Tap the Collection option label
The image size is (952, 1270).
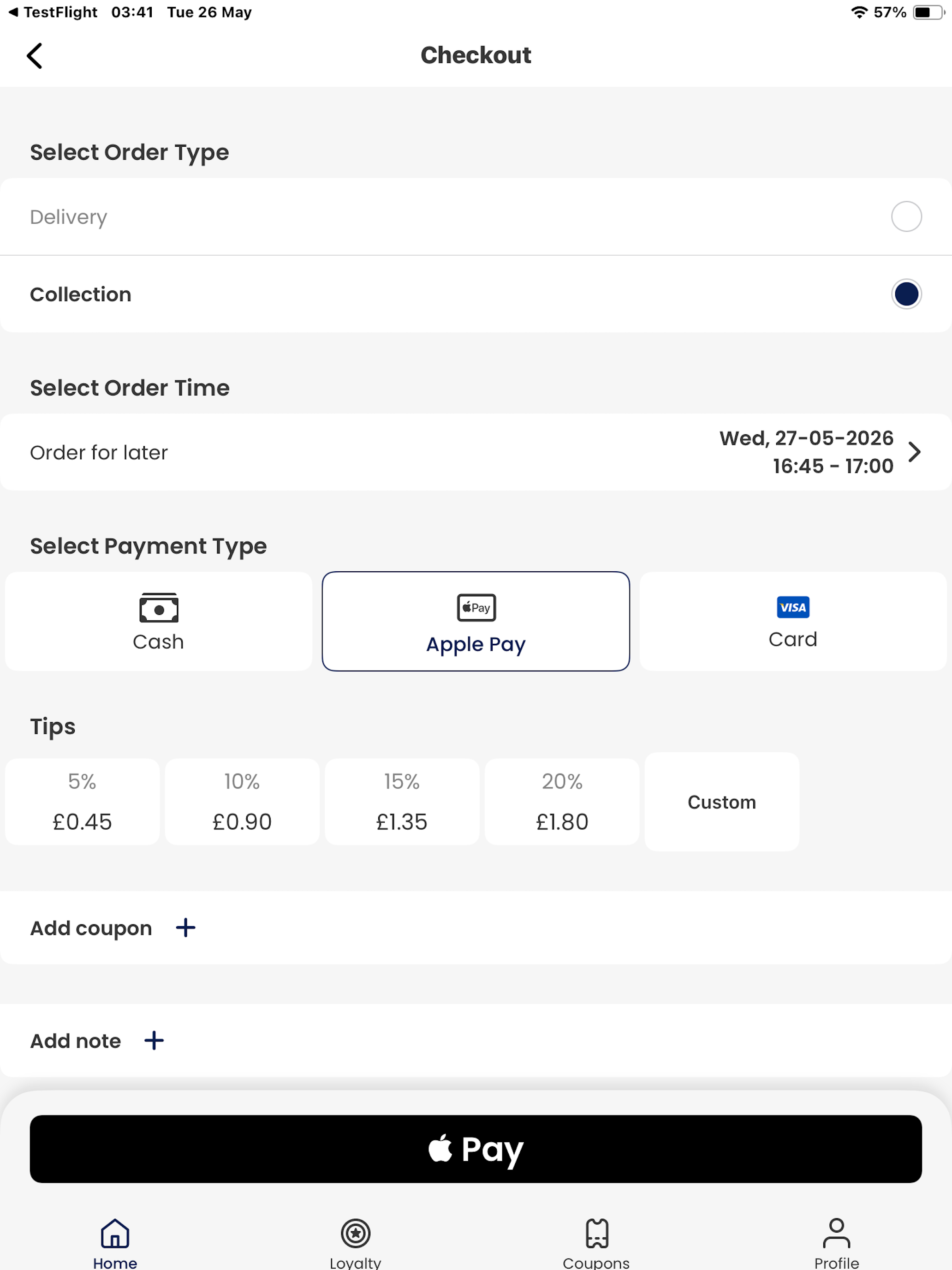(x=80, y=294)
